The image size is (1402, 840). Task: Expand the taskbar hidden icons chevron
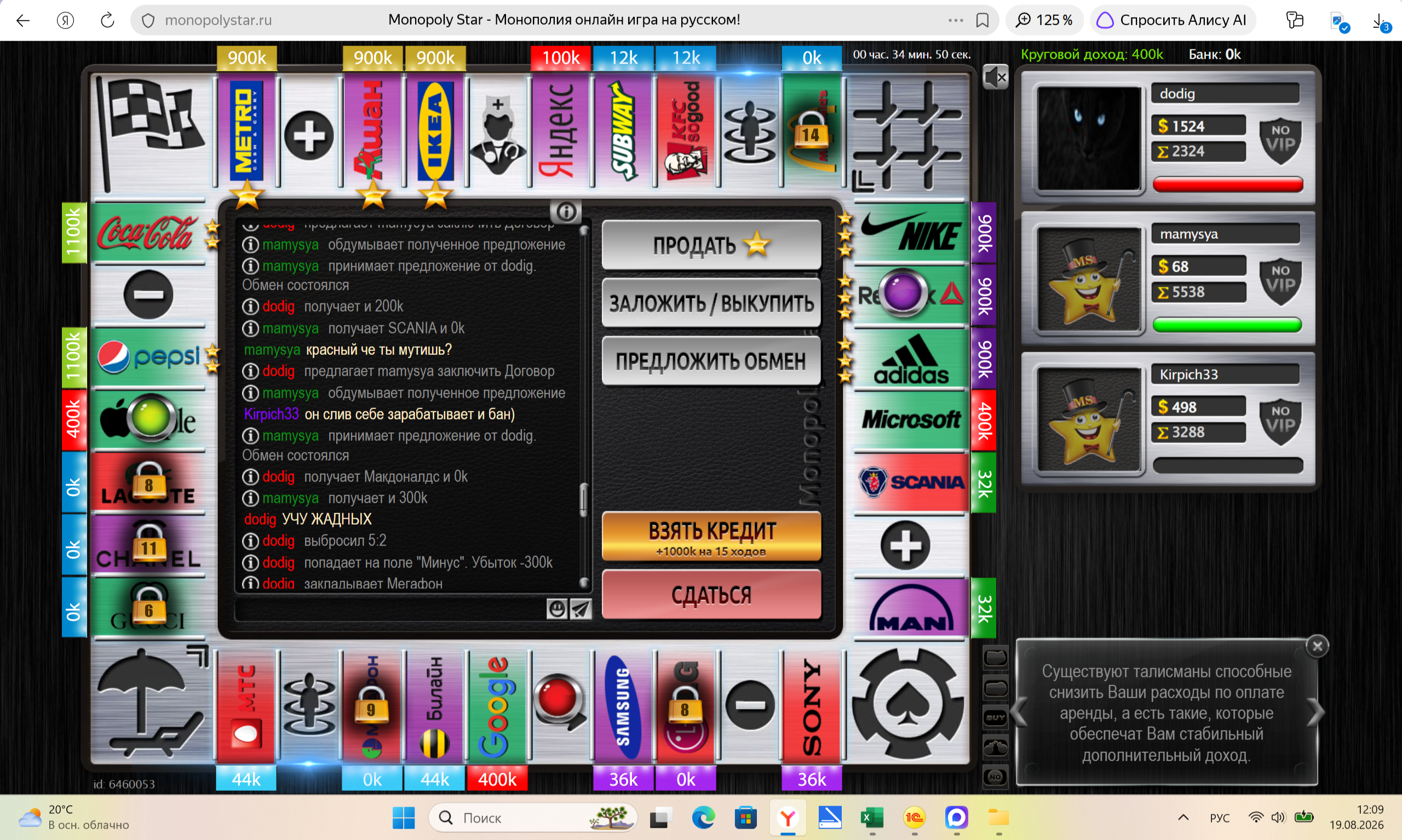[x=1183, y=818]
